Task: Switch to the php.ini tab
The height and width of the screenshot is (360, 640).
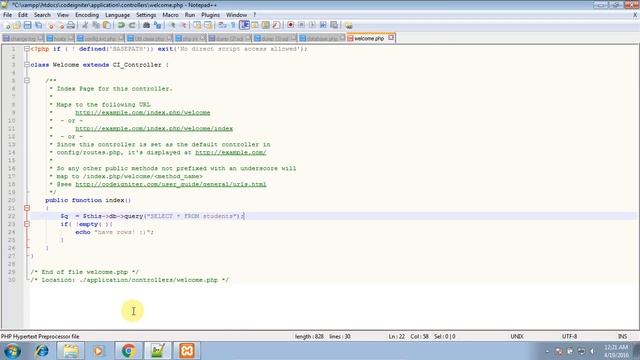Action: click(190, 38)
